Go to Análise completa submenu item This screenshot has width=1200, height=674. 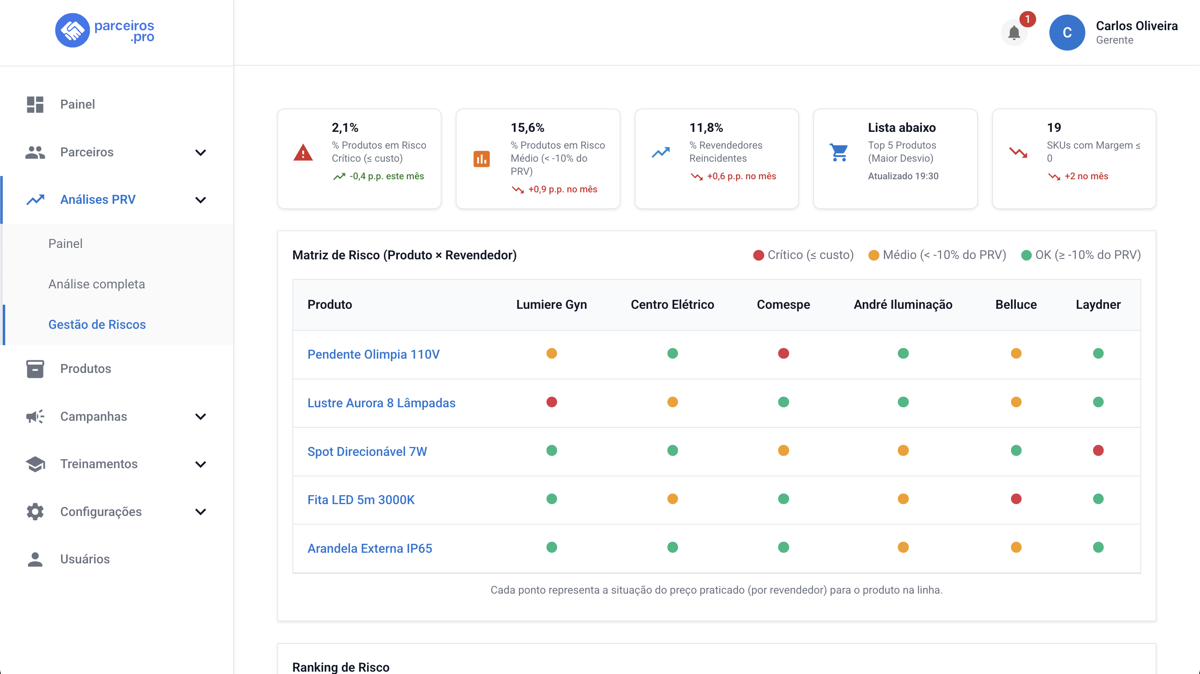[x=97, y=284]
